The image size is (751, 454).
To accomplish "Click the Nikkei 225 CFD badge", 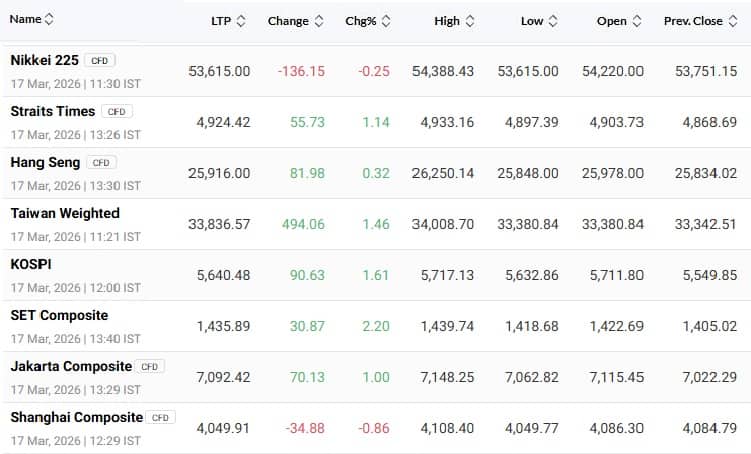I will 100,60.
